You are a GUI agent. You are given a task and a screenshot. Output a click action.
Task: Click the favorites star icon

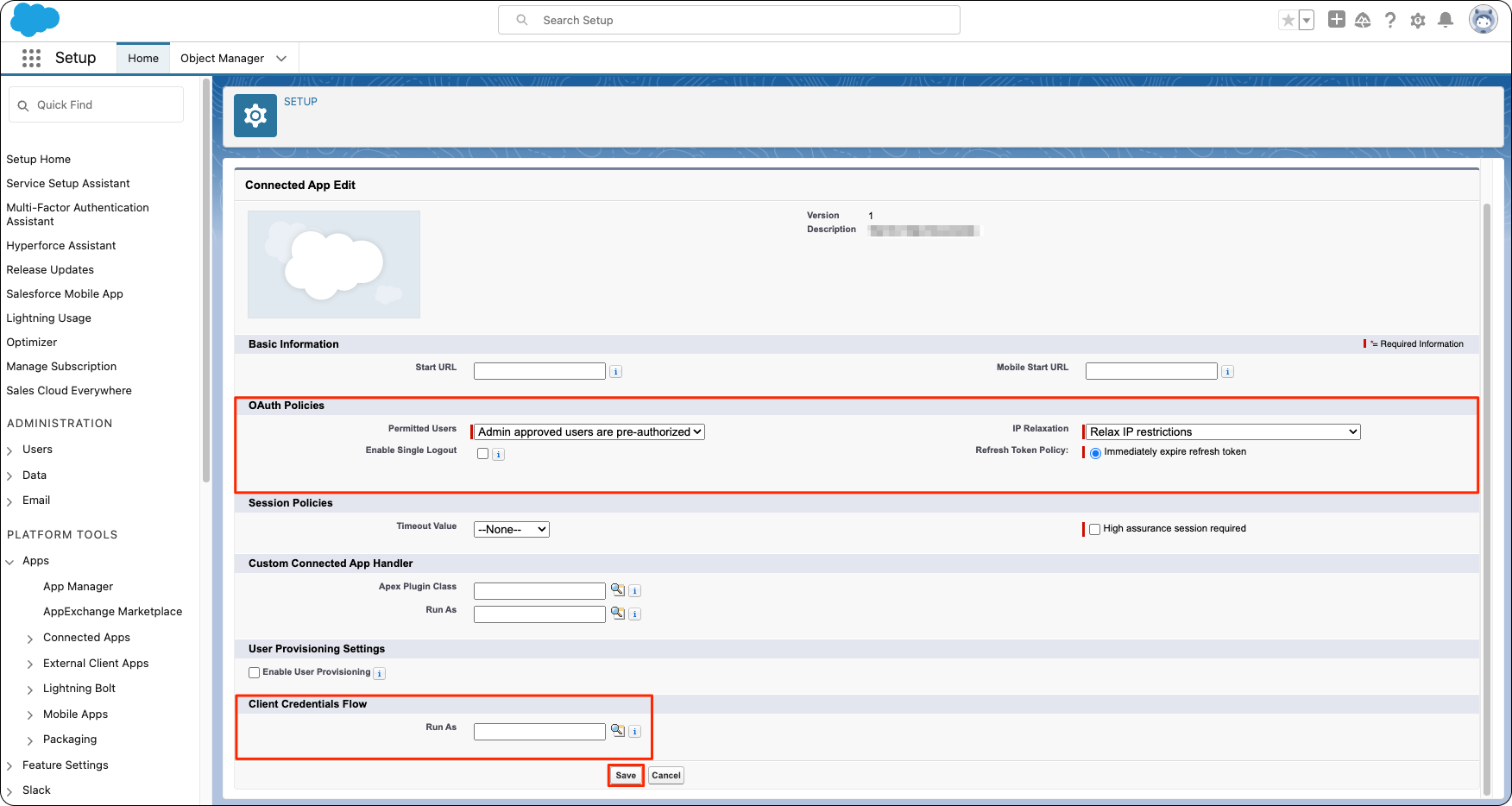point(1288,20)
